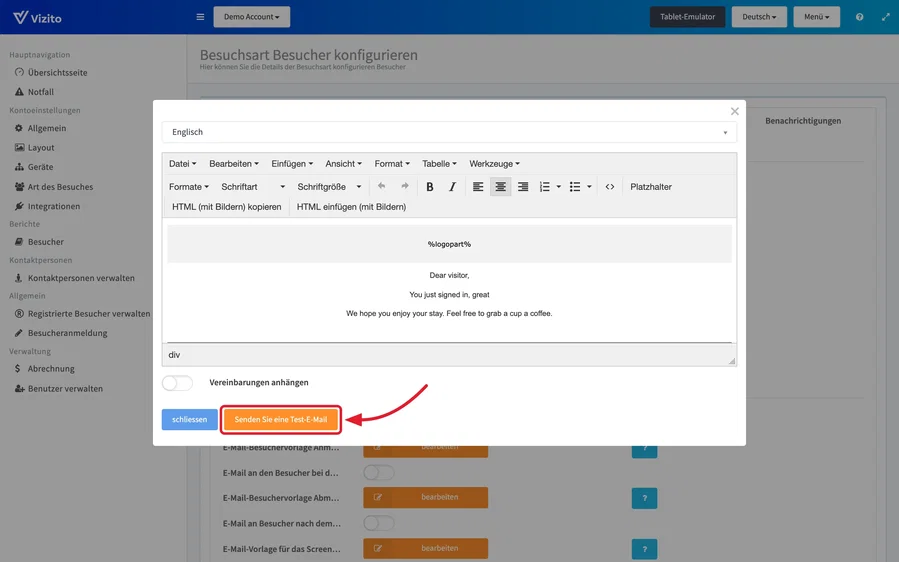Open the Tabelle menu
The height and width of the screenshot is (562, 899).
point(439,163)
